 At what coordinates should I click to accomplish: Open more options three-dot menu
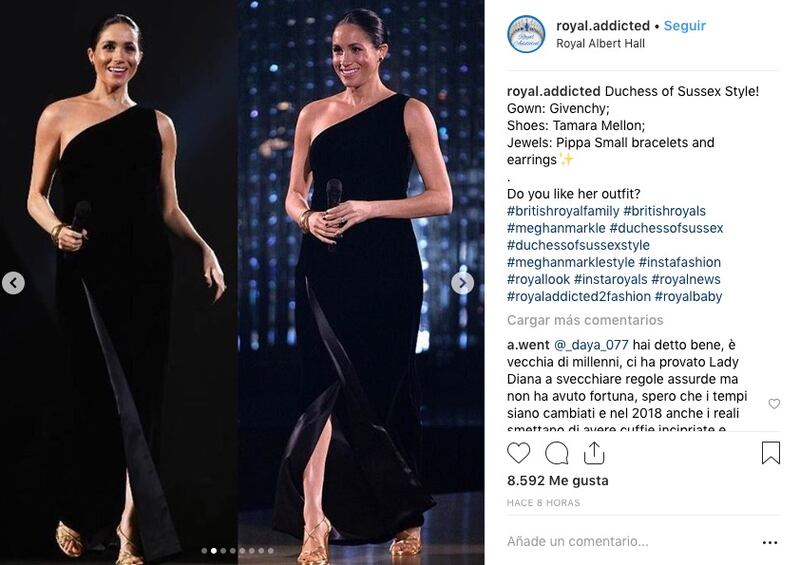(769, 543)
